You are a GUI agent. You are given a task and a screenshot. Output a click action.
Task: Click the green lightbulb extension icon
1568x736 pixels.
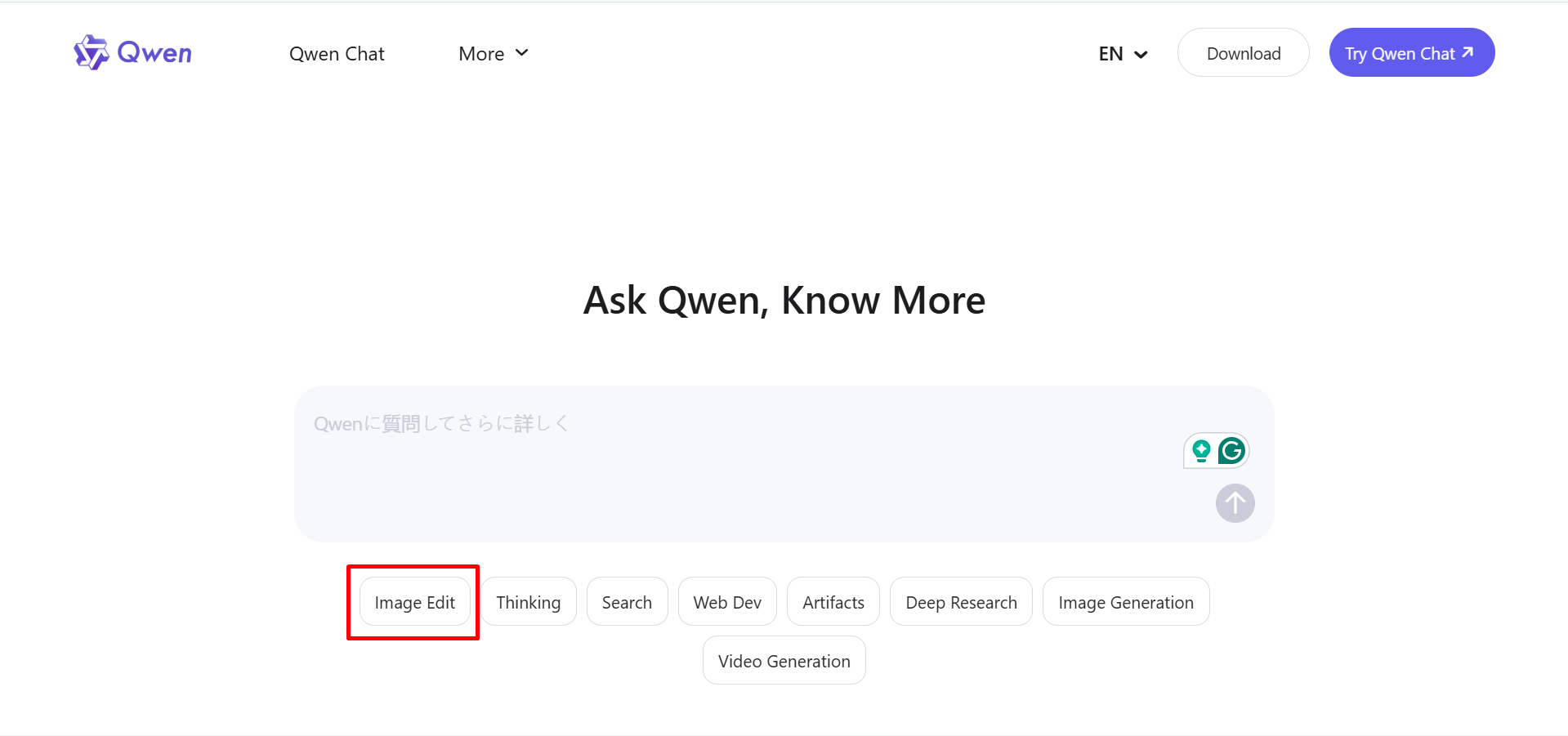coord(1201,451)
